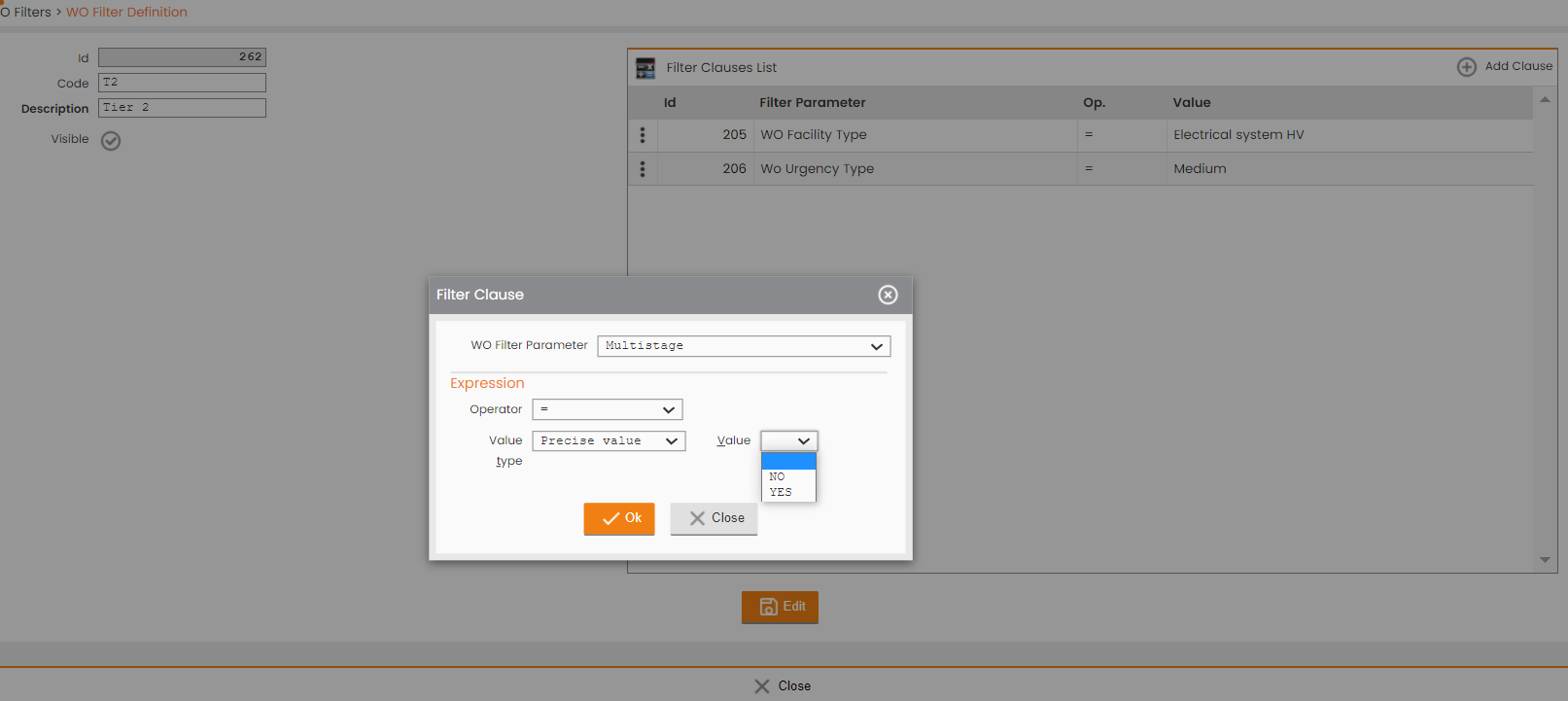Click the Wo Urgency Type cell

click(x=916, y=169)
